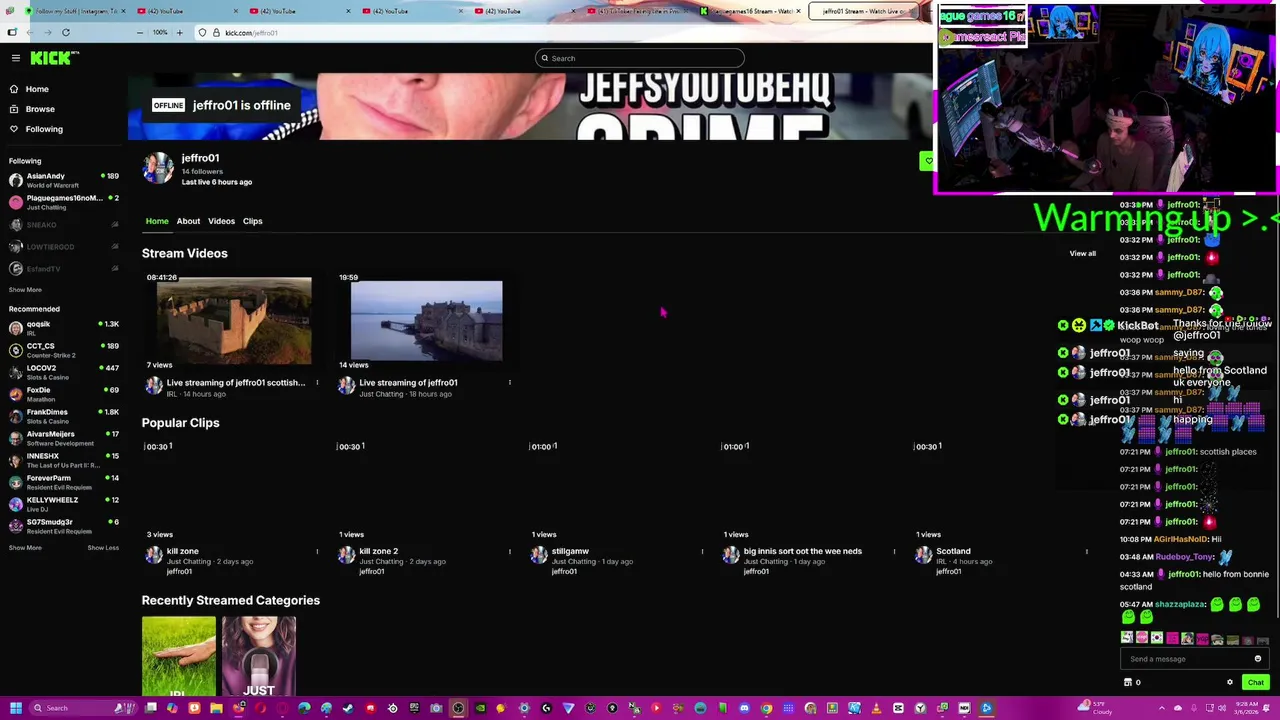Open Windows Start menu
The image size is (1280, 720).
15,708
